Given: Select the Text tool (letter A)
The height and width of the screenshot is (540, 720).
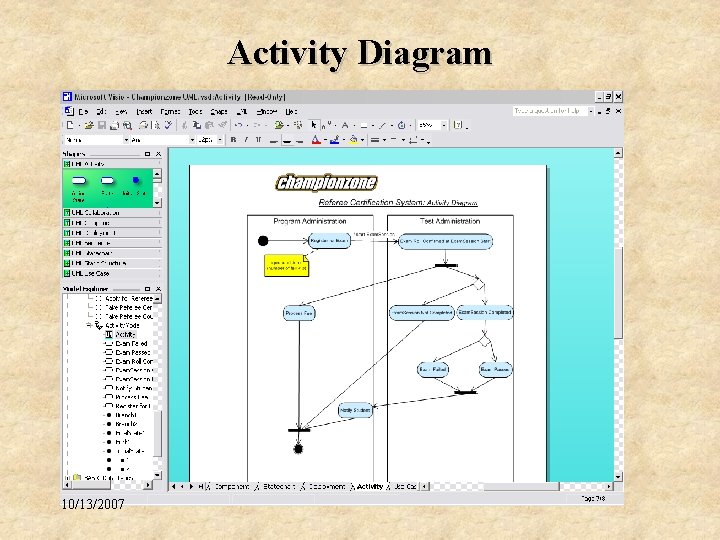Looking at the screenshot, I should [x=345, y=125].
